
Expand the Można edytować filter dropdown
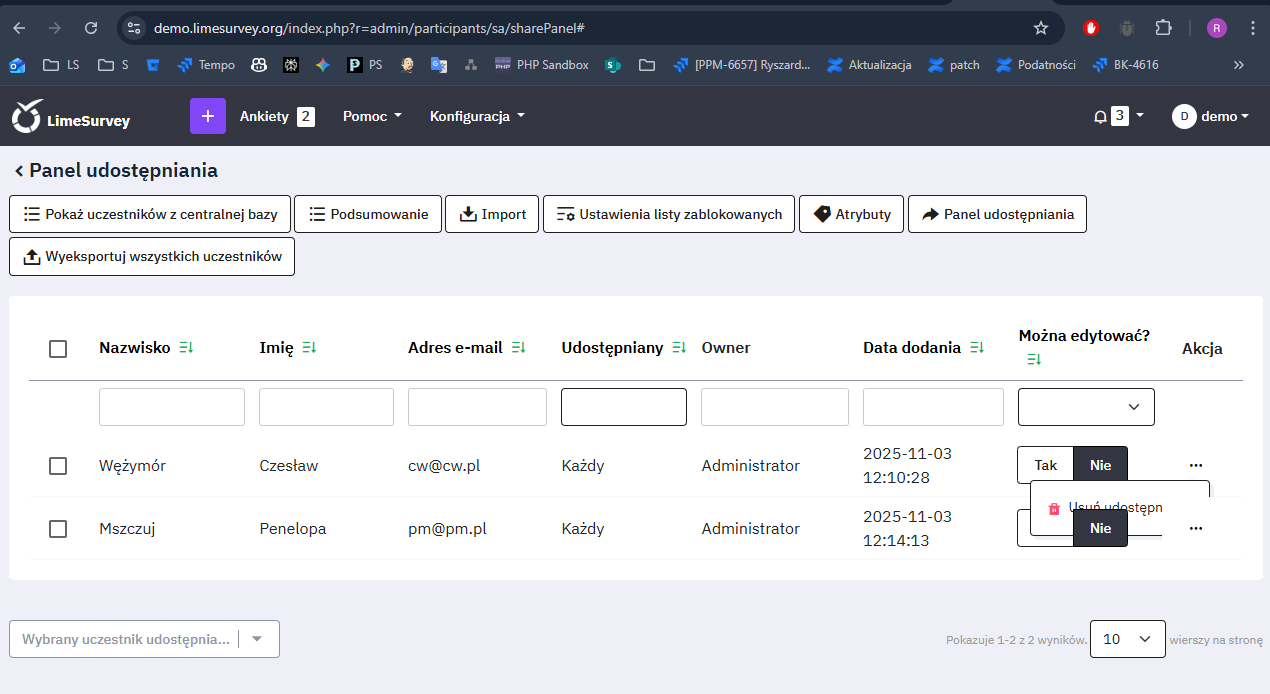coord(1086,407)
